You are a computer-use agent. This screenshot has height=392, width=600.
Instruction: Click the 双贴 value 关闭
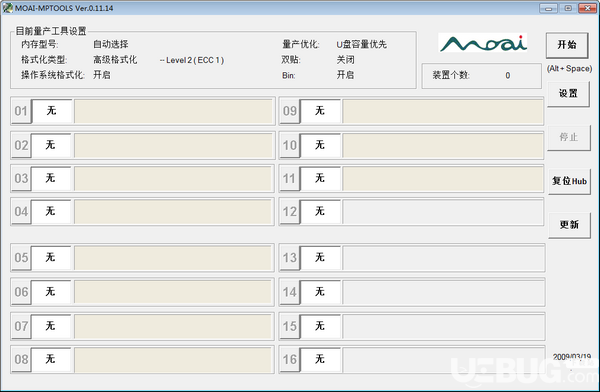click(345, 60)
